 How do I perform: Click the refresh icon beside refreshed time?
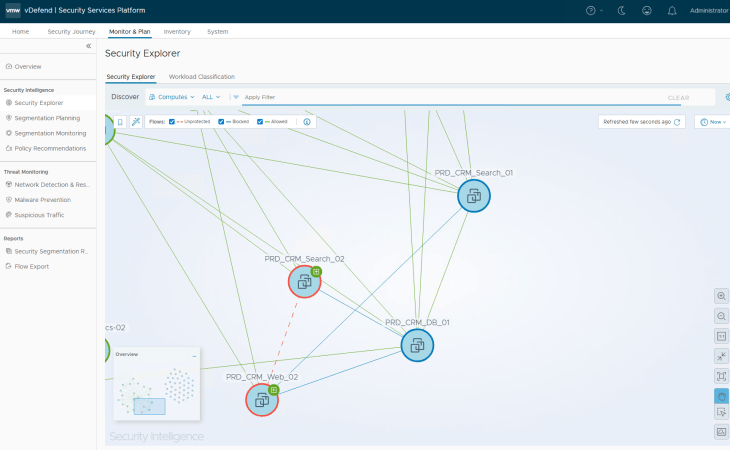pyautogui.click(x=678, y=122)
